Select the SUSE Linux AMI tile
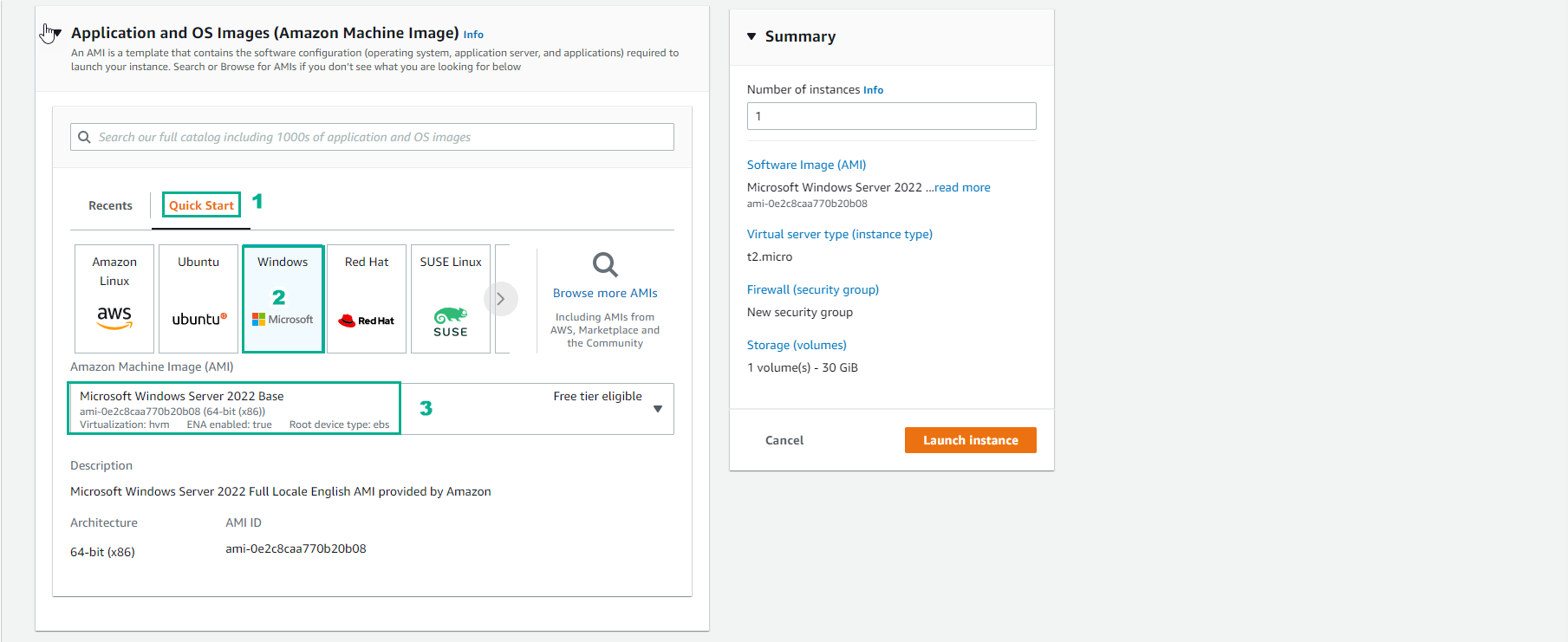 (x=450, y=298)
